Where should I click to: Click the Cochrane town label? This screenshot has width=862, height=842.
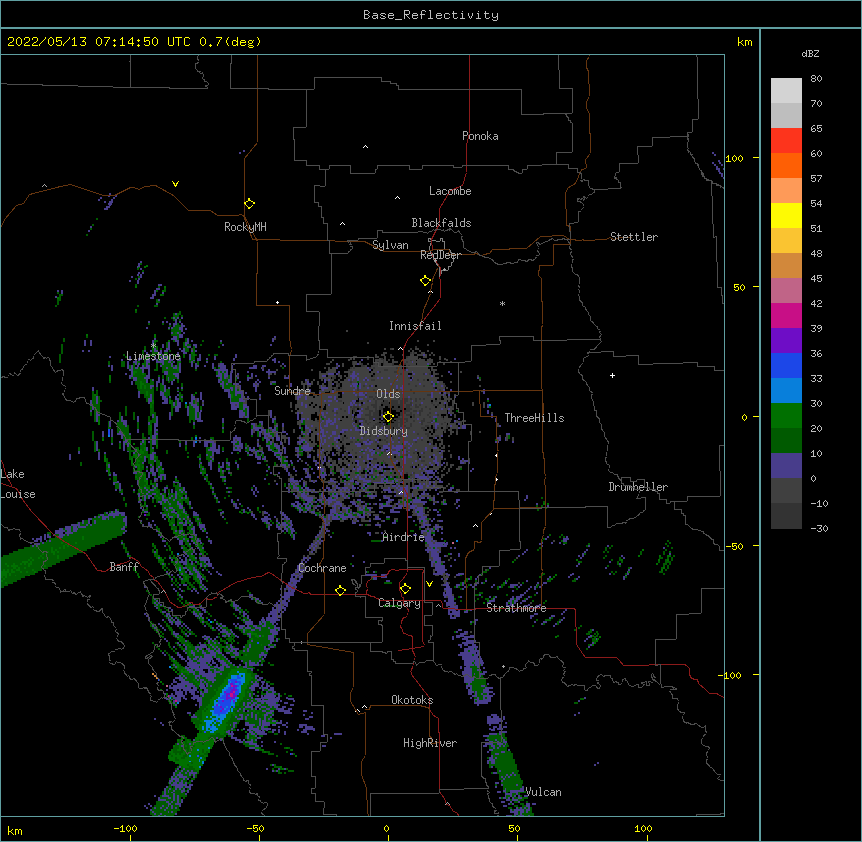coord(322,568)
